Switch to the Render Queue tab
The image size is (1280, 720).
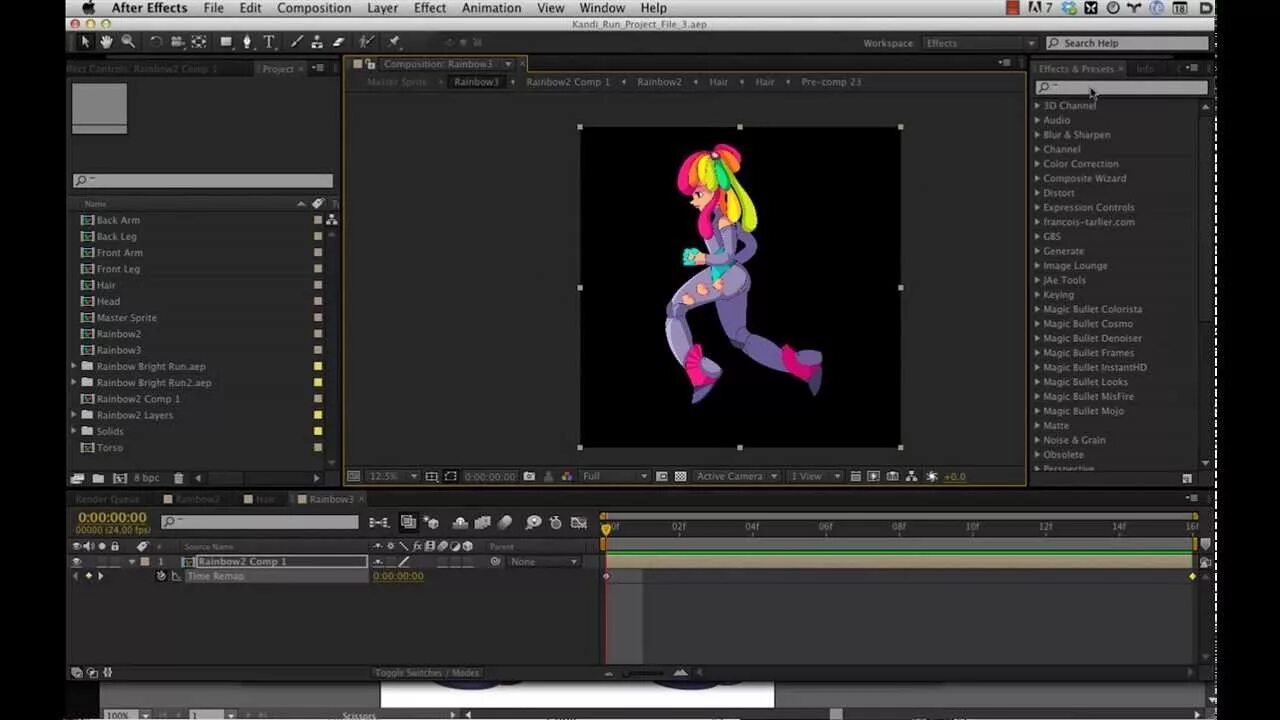[x=108, y=499]
